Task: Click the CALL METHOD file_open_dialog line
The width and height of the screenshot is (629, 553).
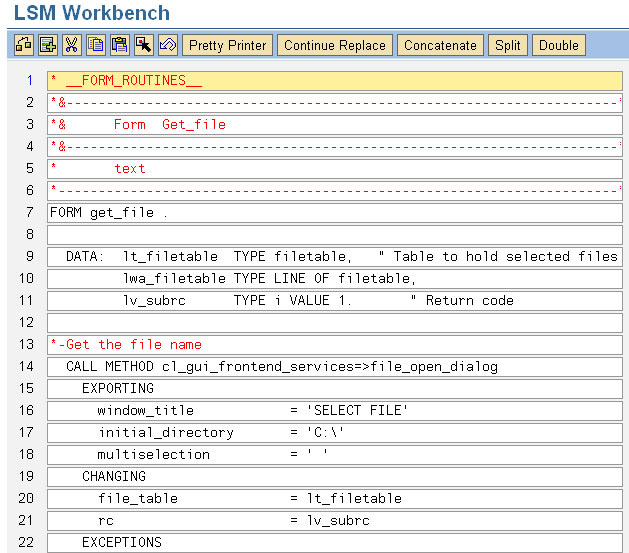Action: (x=335, y=367)
